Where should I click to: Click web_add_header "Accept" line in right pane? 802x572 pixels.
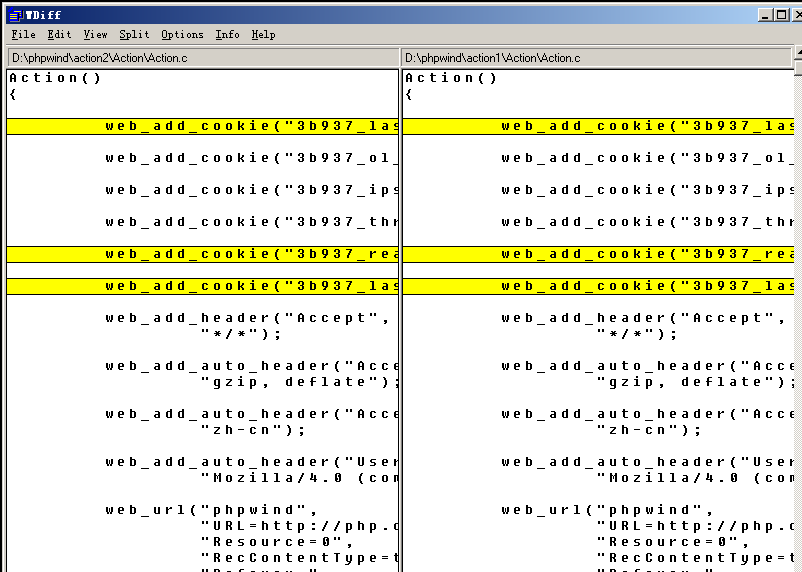[643, 318]
